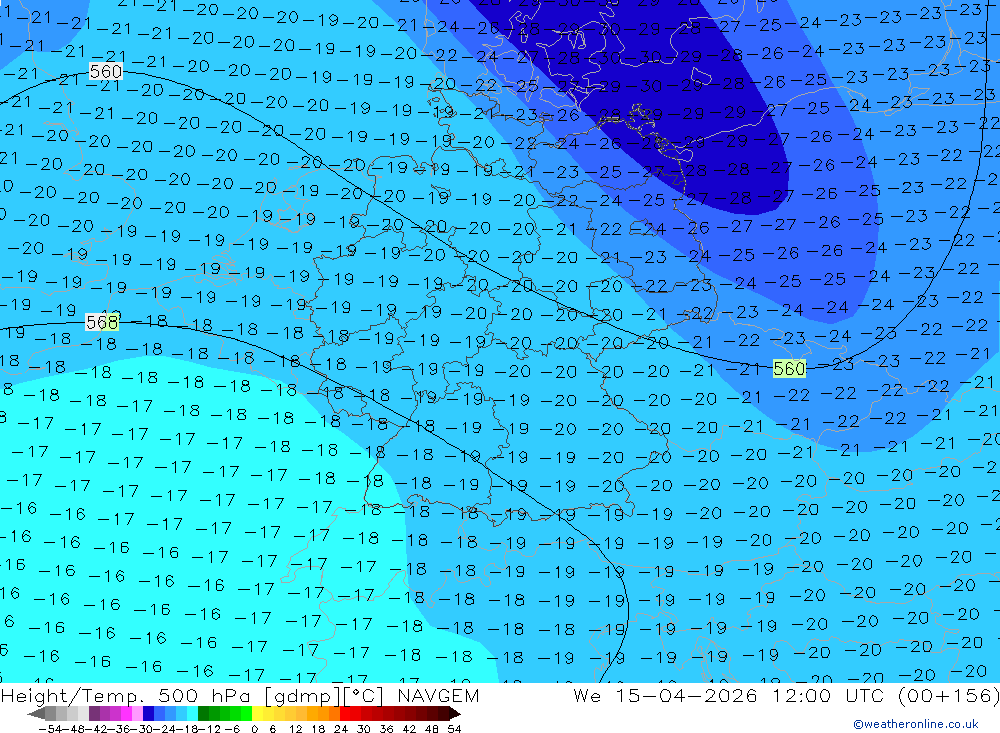The width and height of the screenshot is (1000, 733).
Task: Click the 568 height contour label
Action: tap(102, 322)
